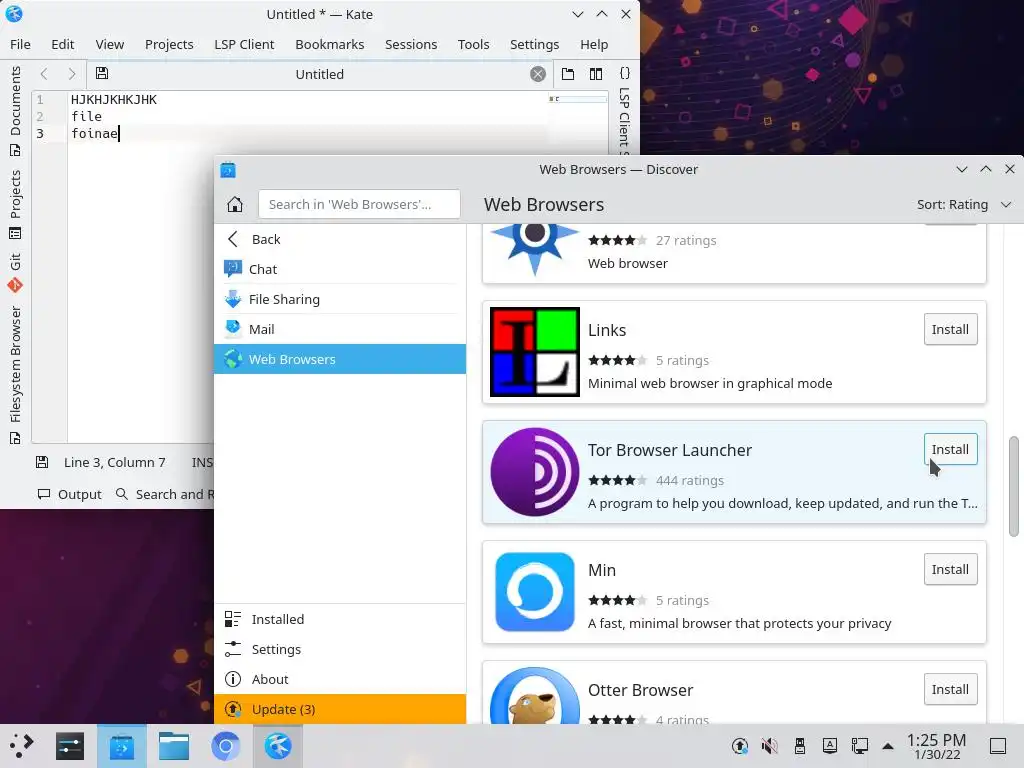This screenshot has height=768, width=1024.
Task: Show the Output panel in Kate
Action: 70,494
